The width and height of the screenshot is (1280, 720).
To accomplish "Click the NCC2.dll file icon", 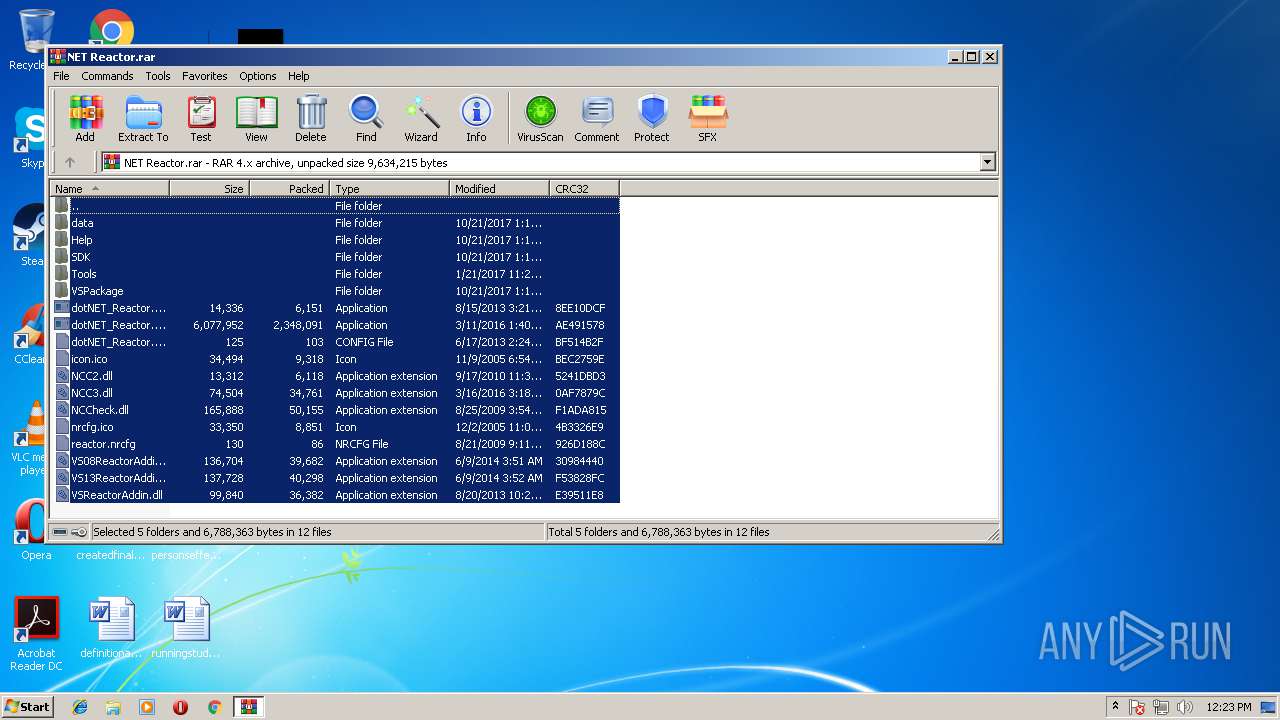I will pyautogui.click(x=62, y=376).
